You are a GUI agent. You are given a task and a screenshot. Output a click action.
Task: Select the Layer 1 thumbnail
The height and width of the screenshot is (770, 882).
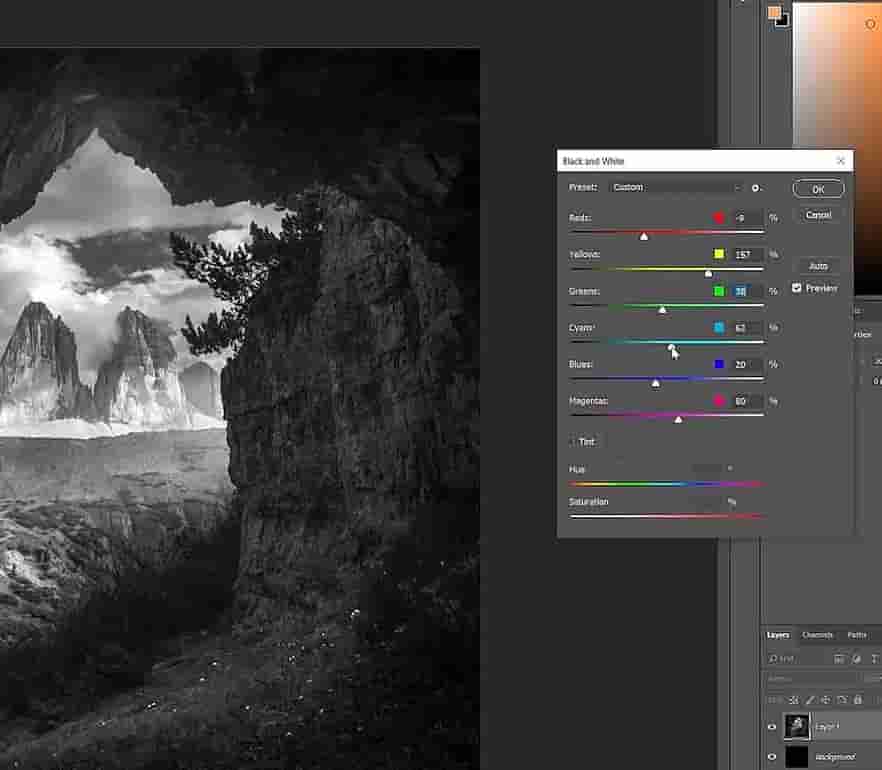click(x=797, y=727)
